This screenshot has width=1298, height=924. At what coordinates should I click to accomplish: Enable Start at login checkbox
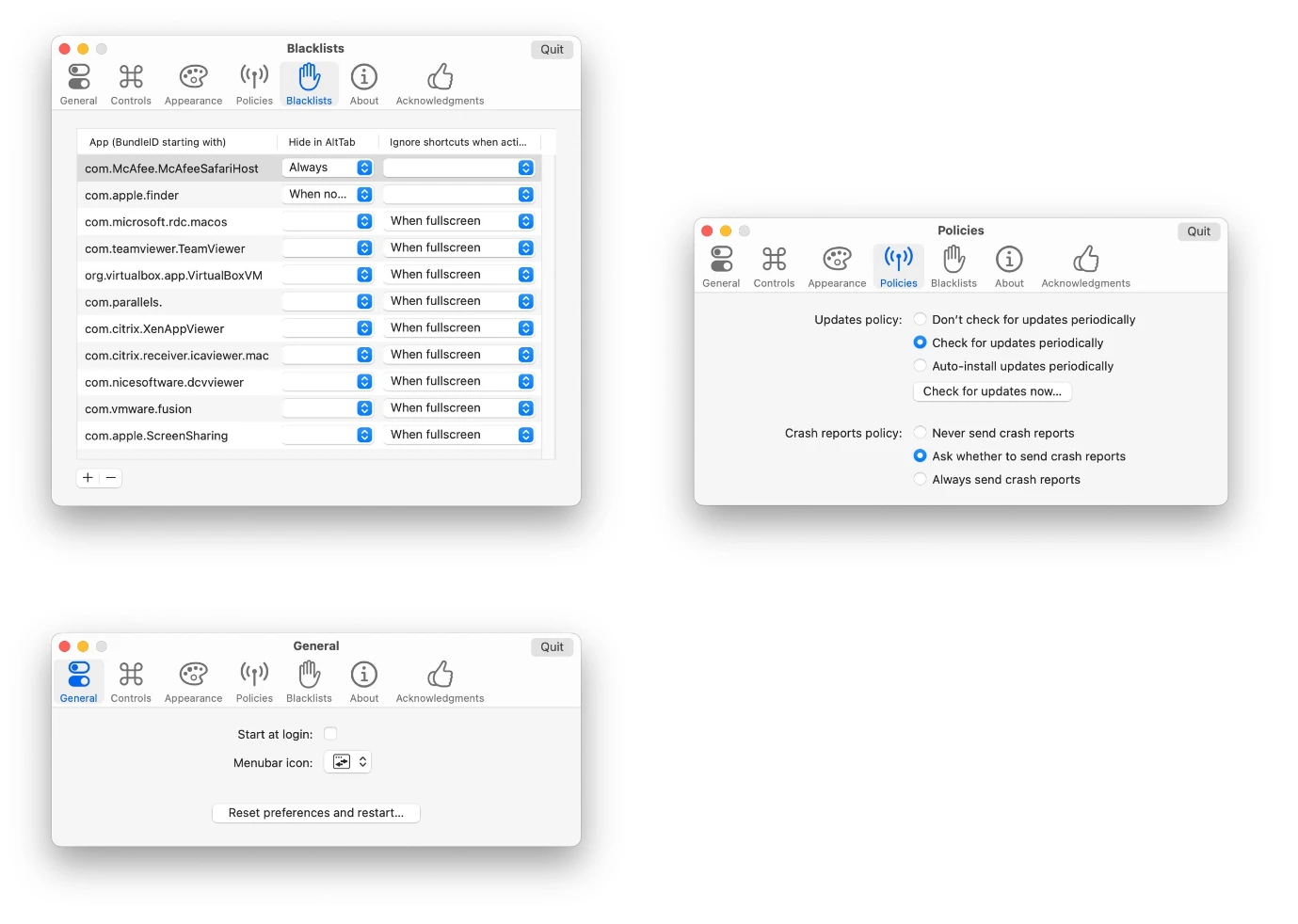click(330, 734)
